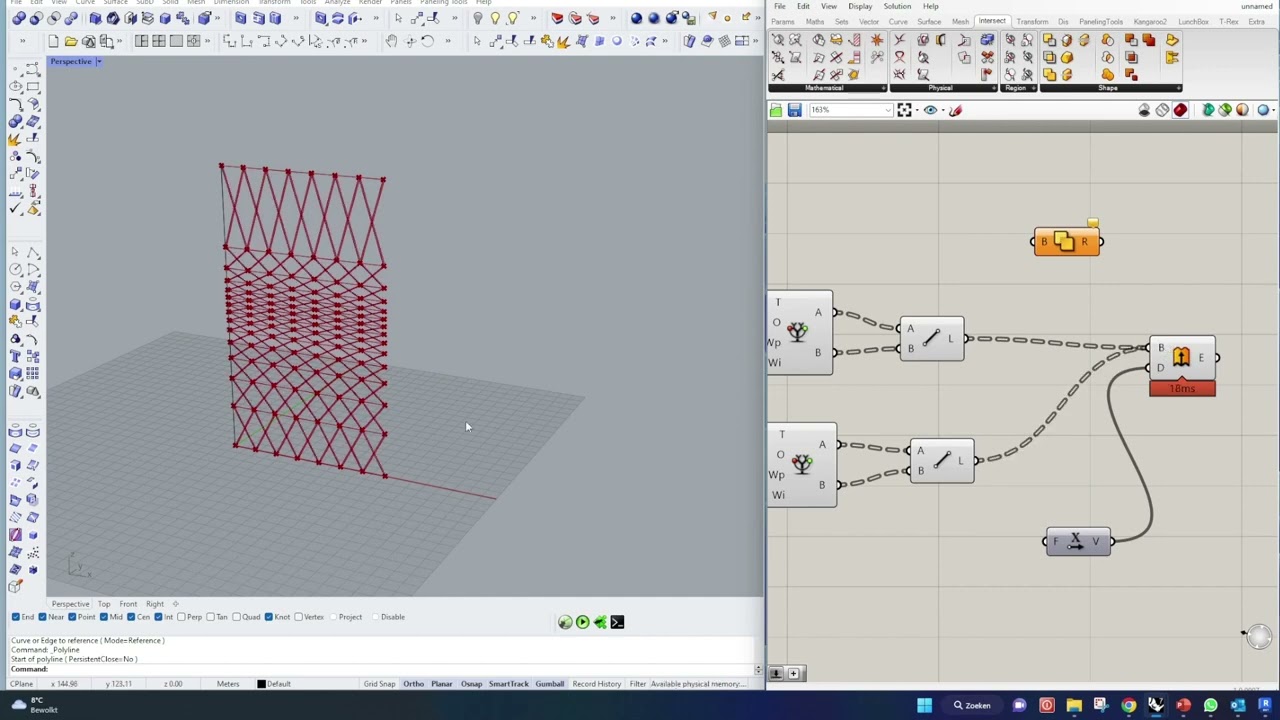Open the Display menu in Grasshopper

coord(860,6)
